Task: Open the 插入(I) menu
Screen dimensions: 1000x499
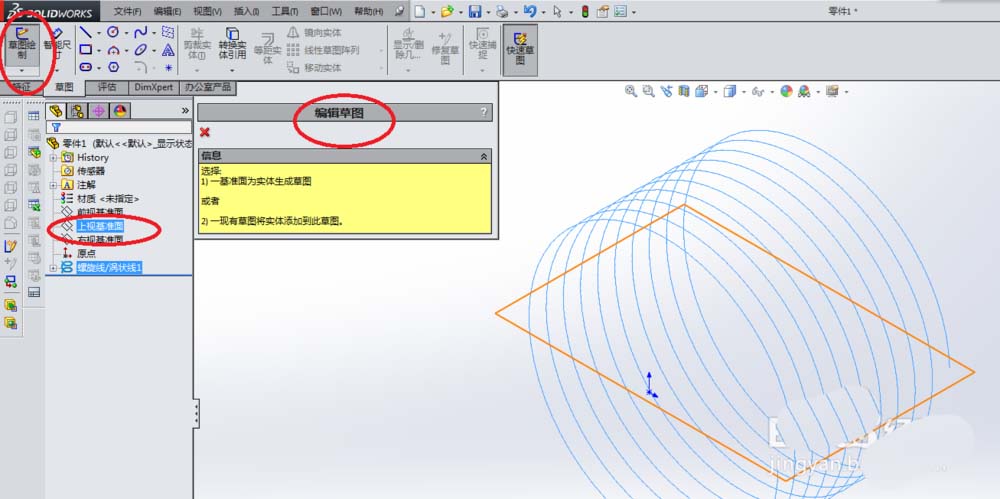Action: tap(247, 11)
